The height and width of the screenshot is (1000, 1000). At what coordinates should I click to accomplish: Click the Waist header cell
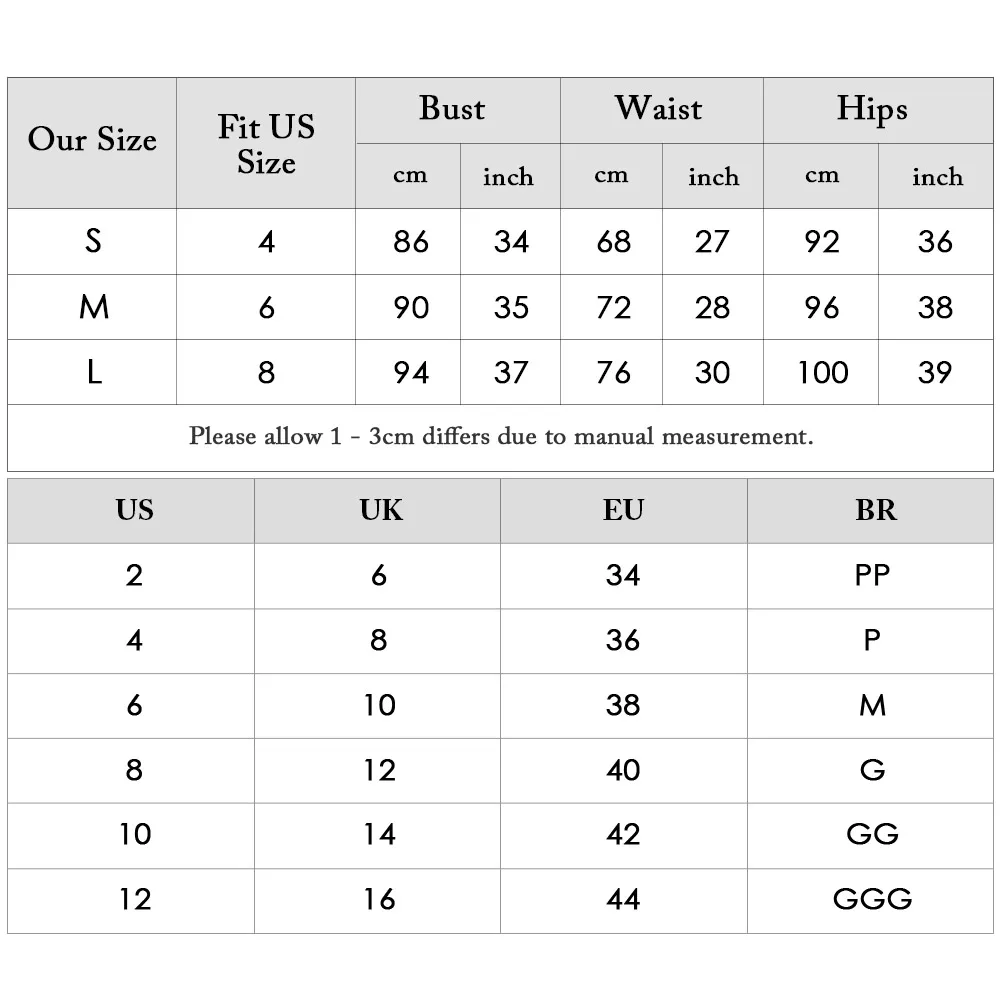[x=662, y=110]
